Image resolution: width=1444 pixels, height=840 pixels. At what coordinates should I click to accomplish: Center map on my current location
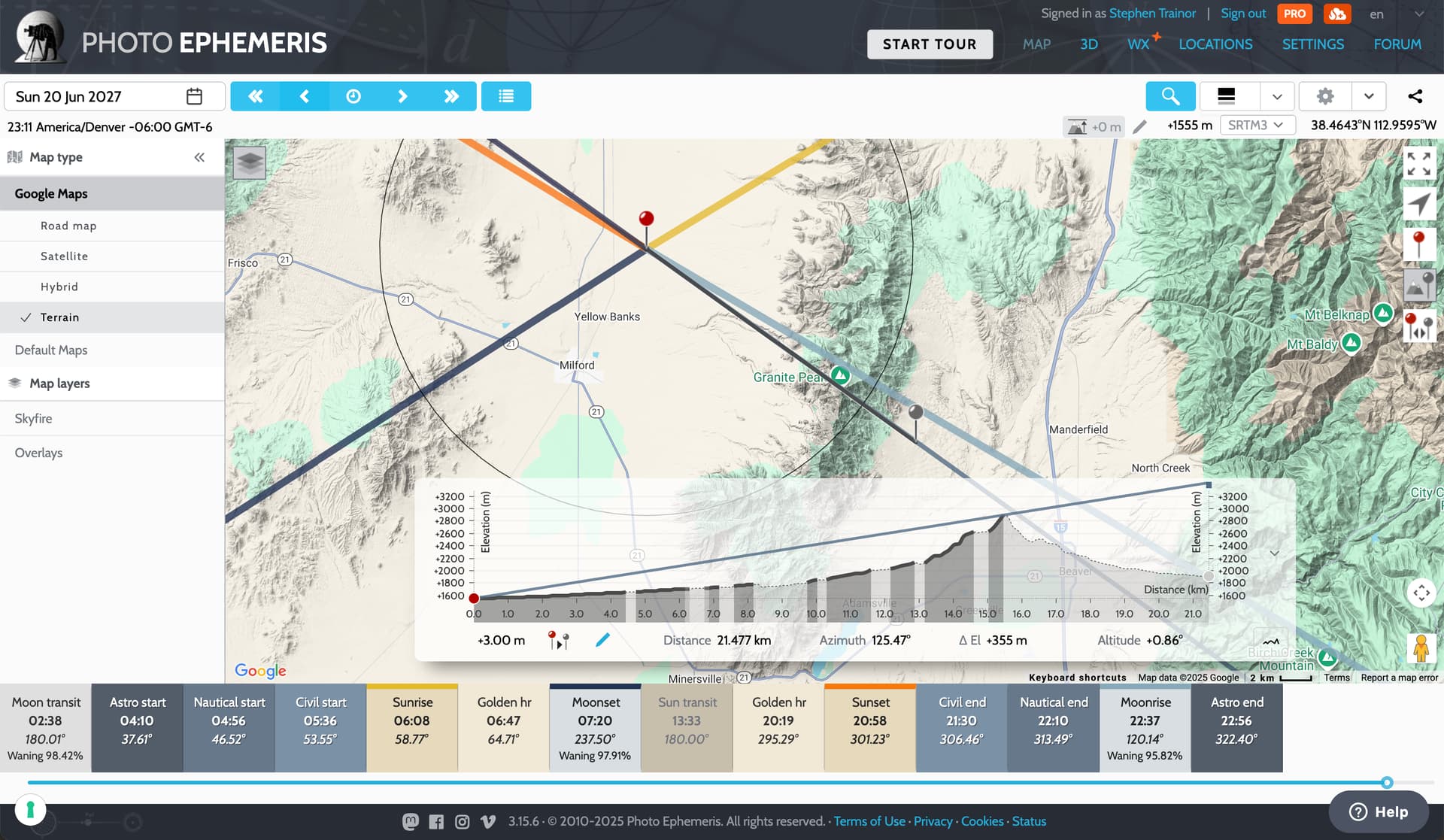(x=1419, y=205)
